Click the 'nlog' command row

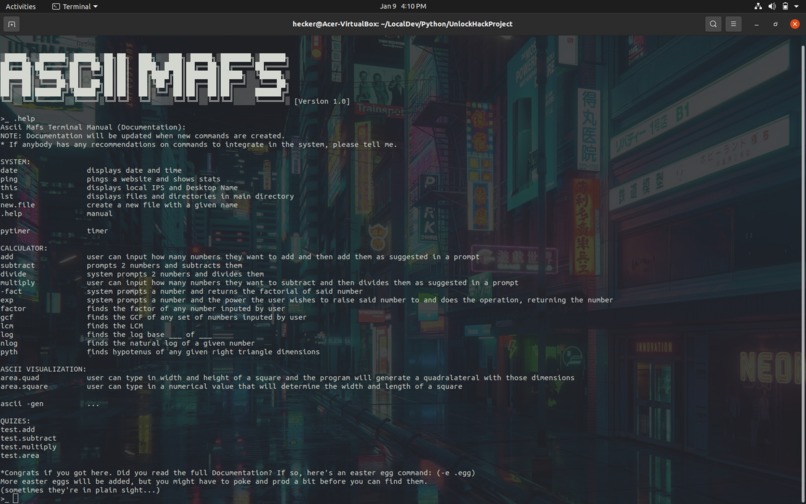pos(127,343)
